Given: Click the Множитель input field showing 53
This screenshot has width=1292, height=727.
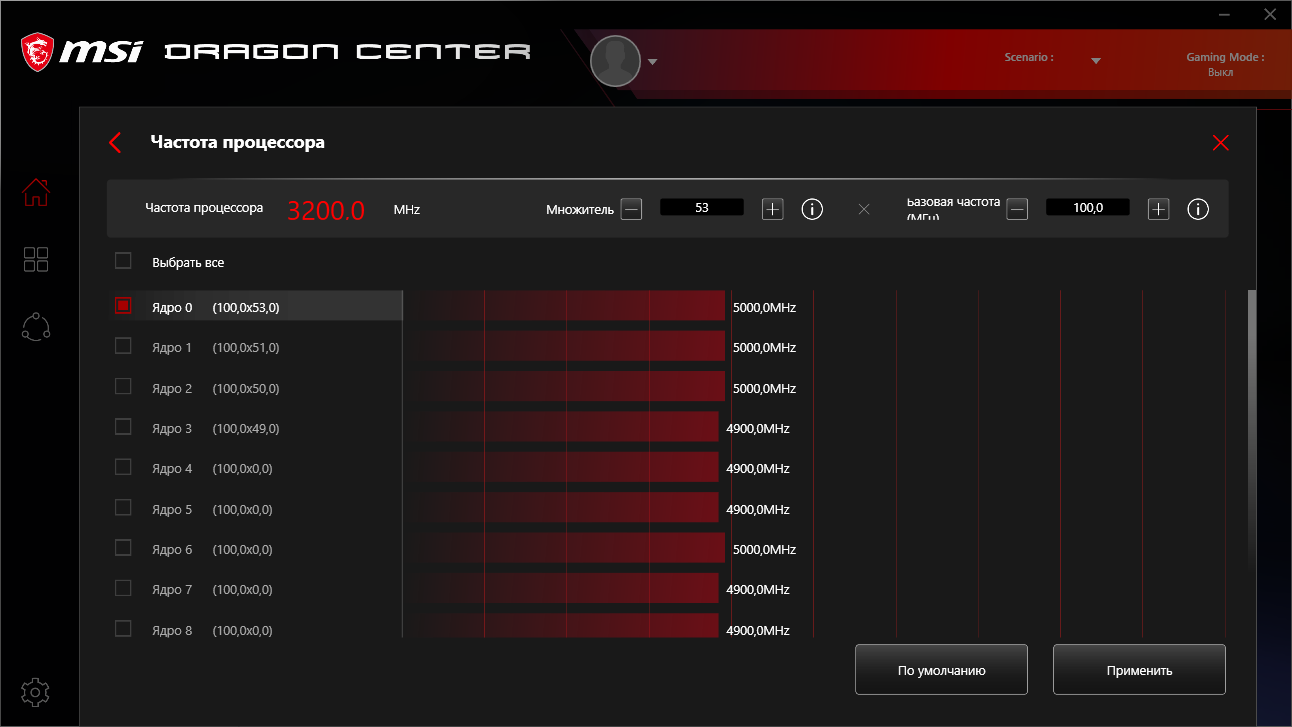Looking at the screenshot, I should pos(702,207).
